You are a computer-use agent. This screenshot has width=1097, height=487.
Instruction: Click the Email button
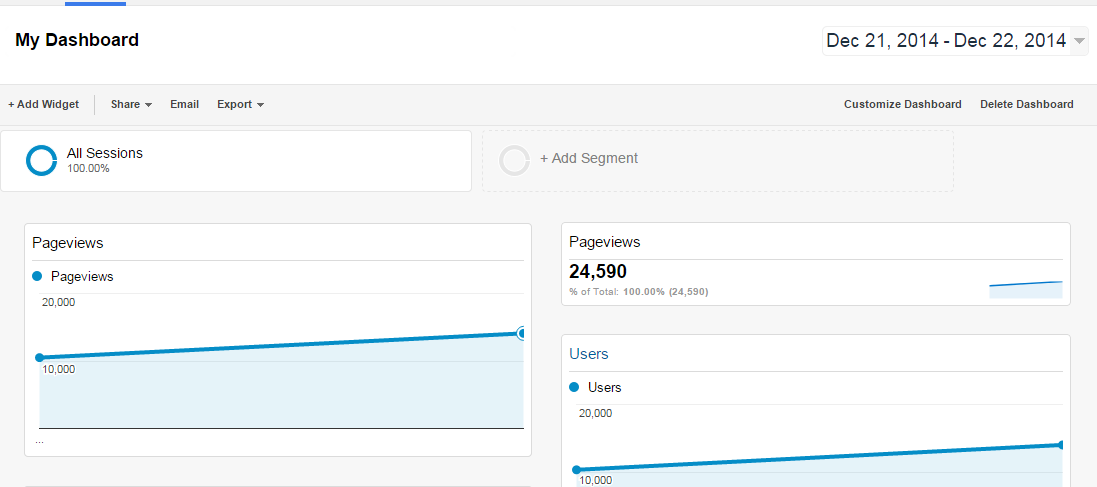(185, 104)
